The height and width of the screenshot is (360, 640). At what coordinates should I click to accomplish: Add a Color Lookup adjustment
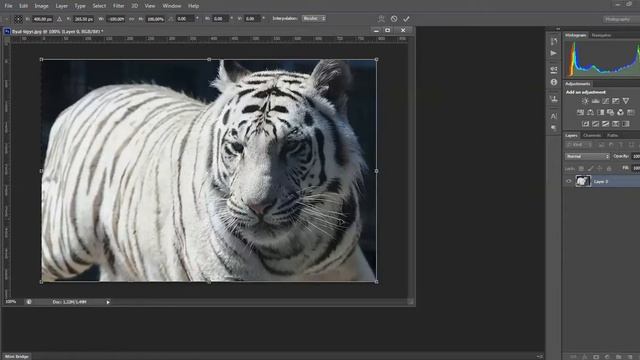tap(631, 112)
